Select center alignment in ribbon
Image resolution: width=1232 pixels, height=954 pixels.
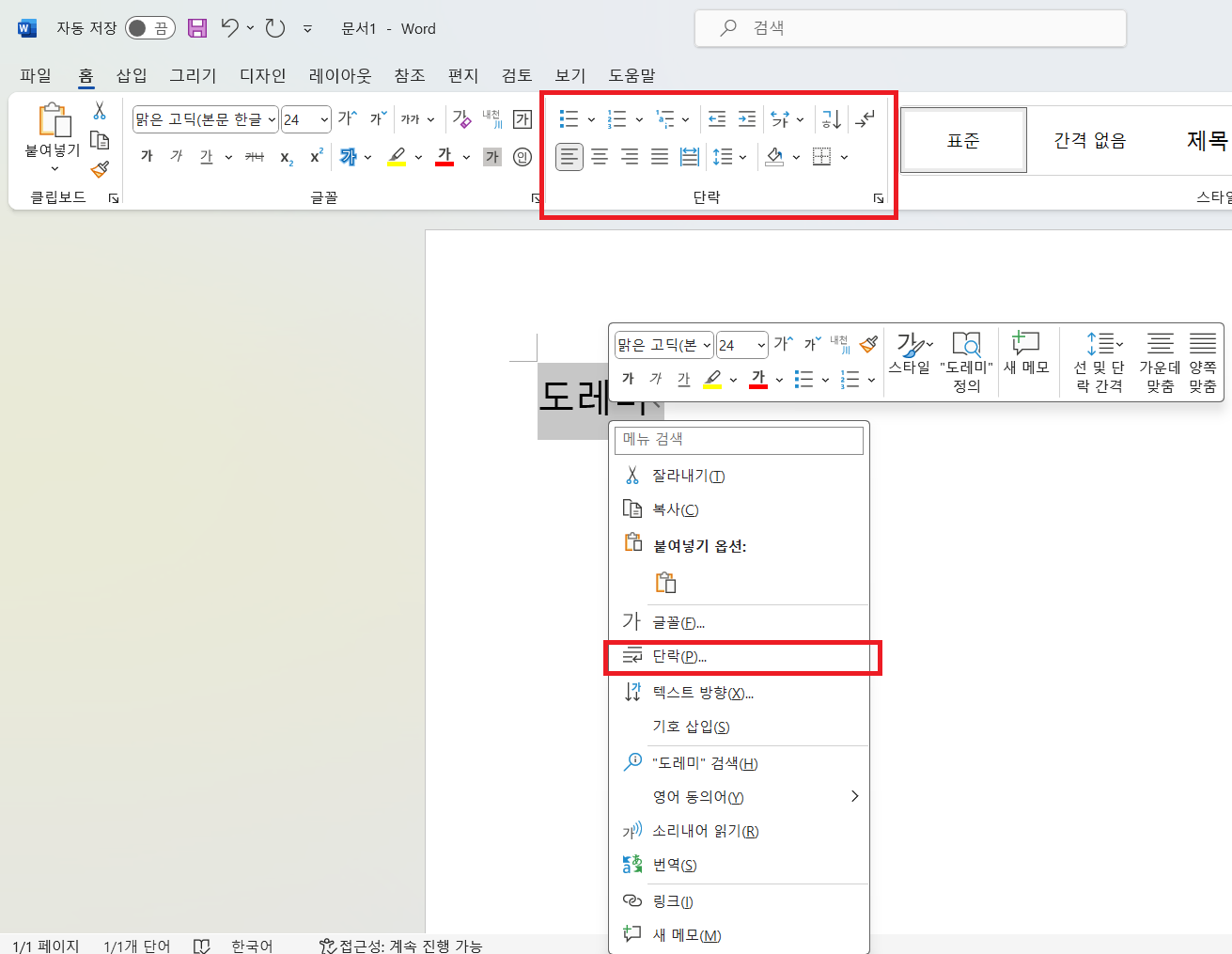pyautogui.click(x=600, y=157)
